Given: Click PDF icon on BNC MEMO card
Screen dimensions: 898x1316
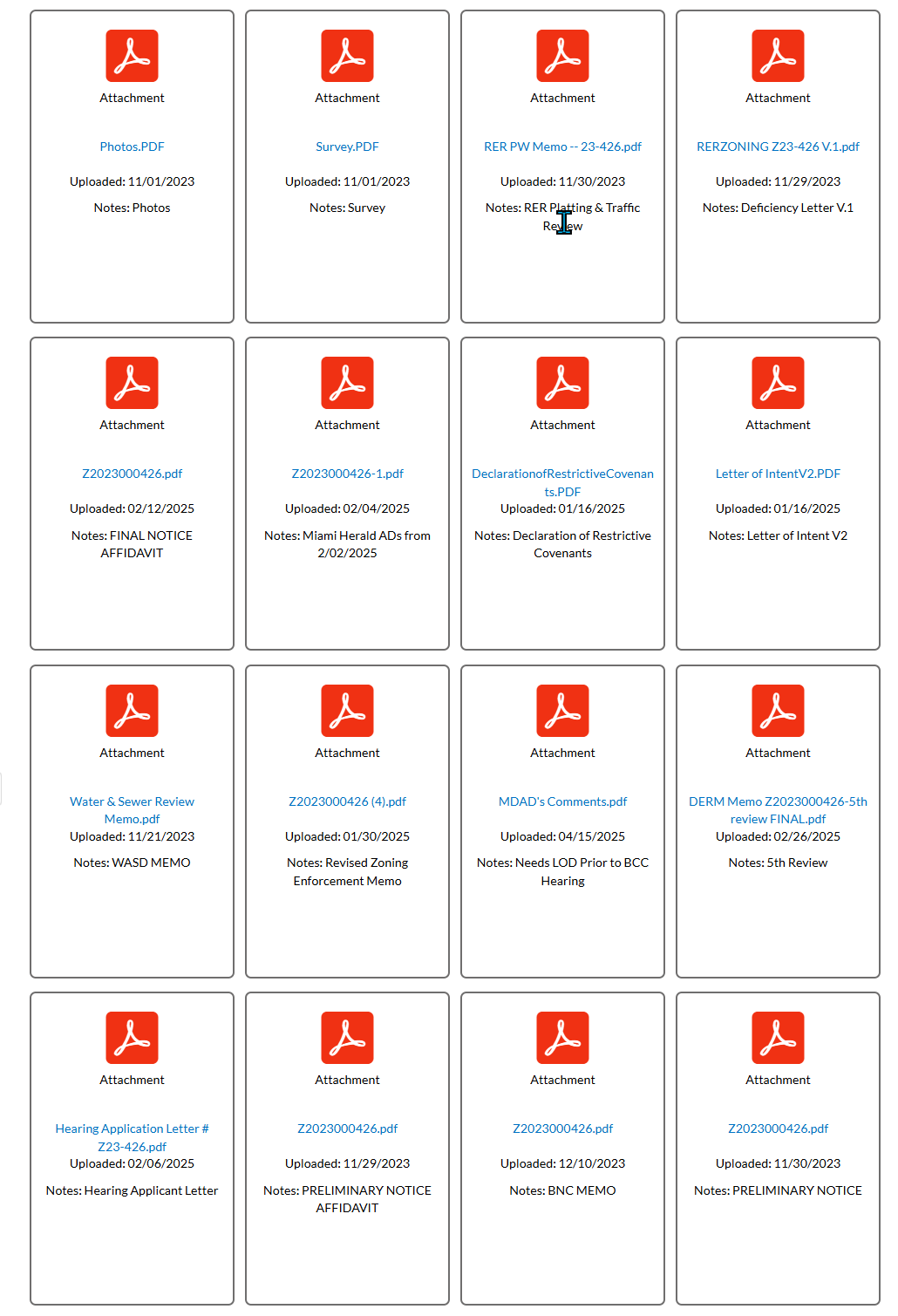Looking at the screenshot, I should click(562, 1038).
